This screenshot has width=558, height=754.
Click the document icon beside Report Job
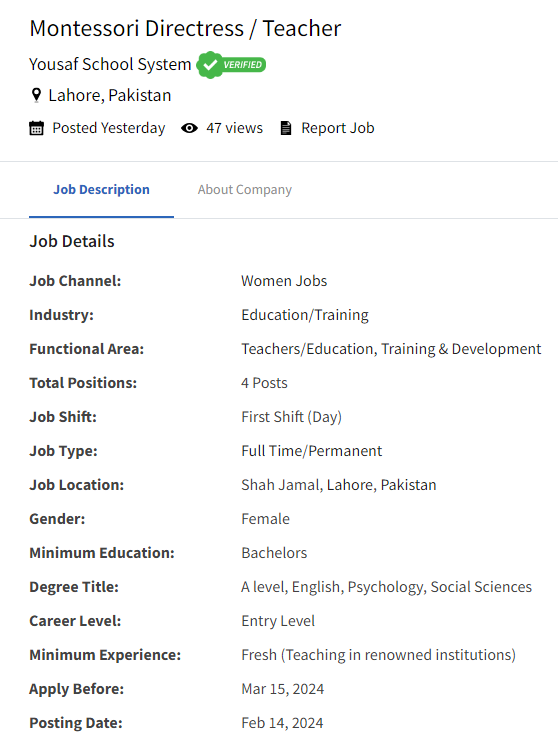pyautogui.click(x=286, y=128)
